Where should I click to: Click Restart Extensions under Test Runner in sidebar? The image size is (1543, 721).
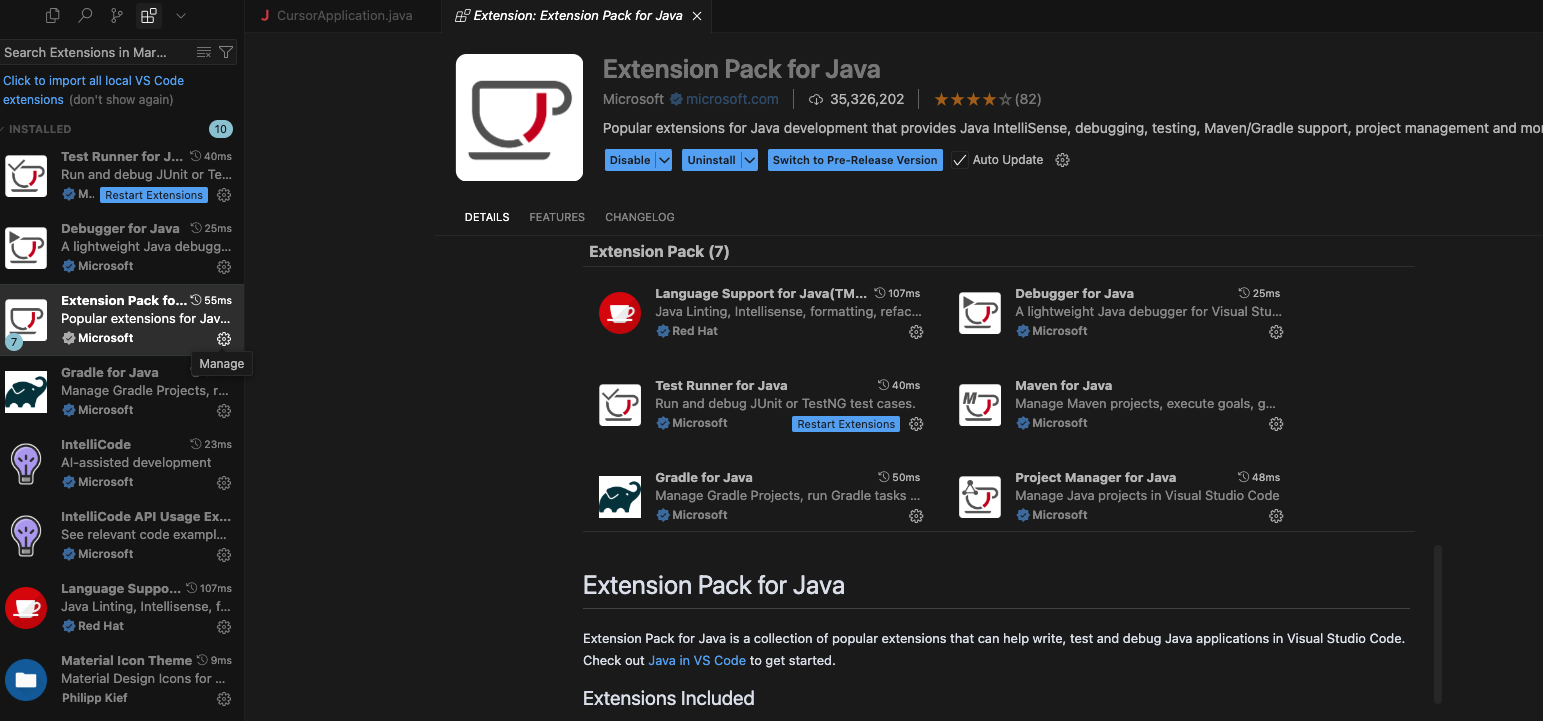click(154, 195)
